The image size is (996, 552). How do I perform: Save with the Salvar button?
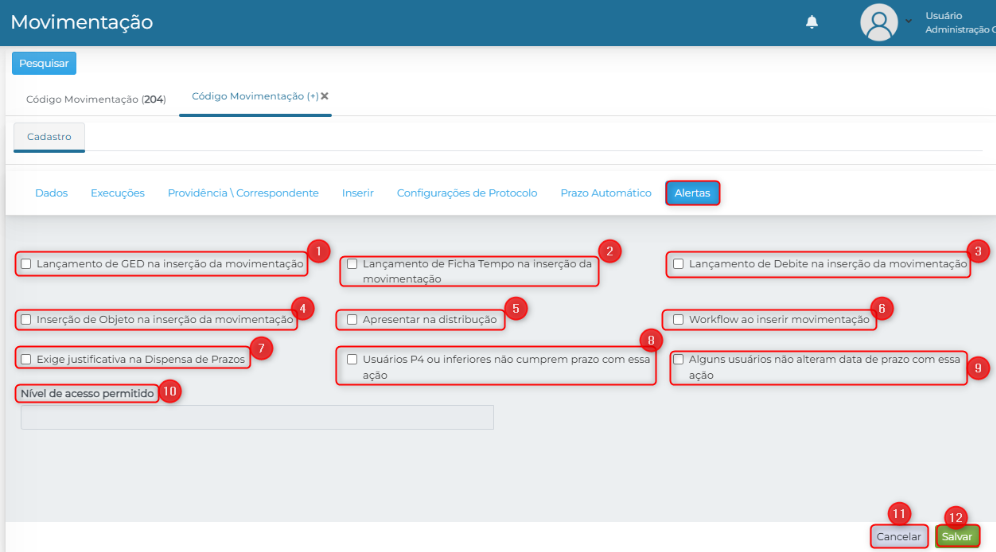pos(957,537)
